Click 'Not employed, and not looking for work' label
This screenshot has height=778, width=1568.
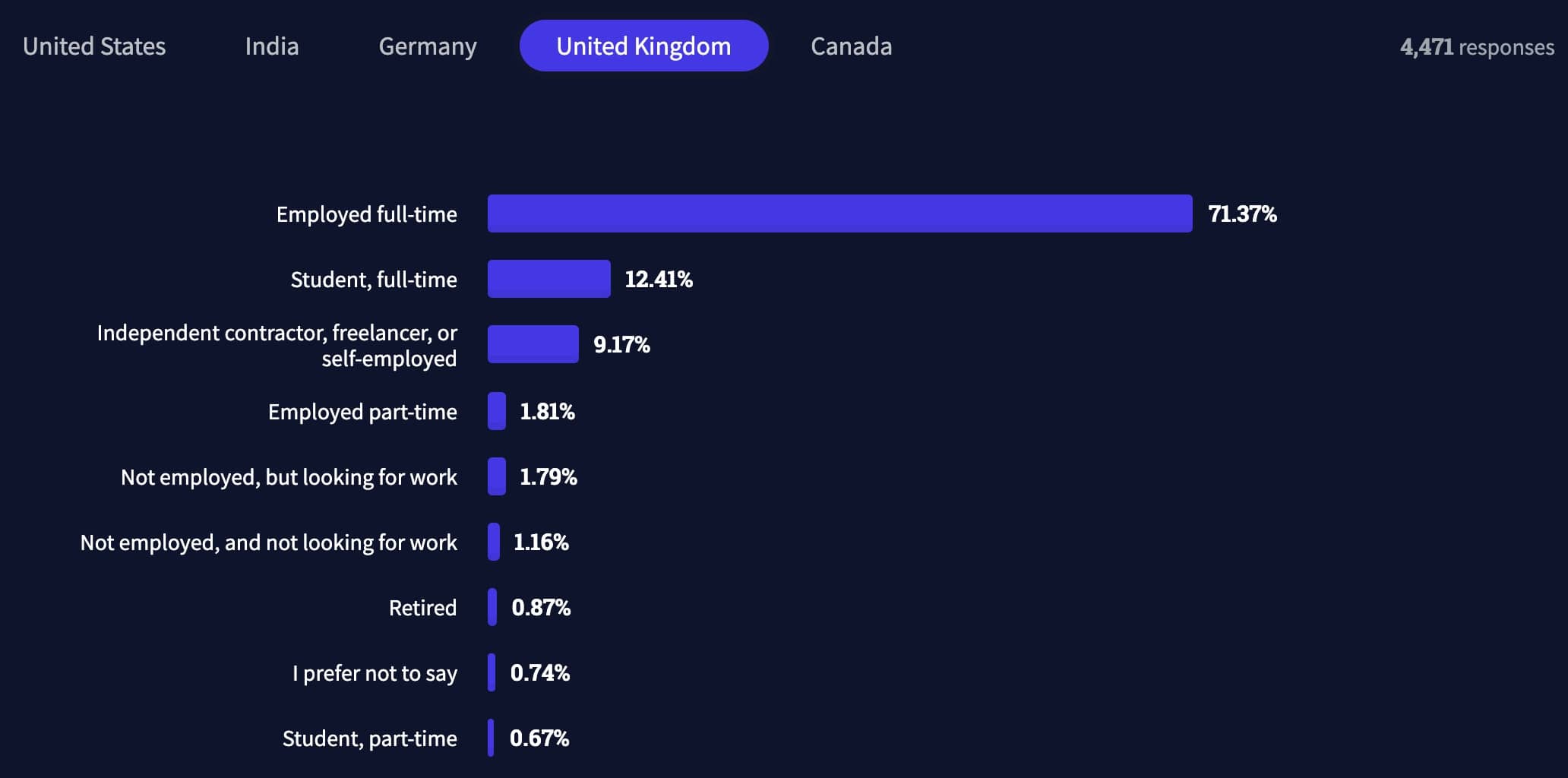point(268,542)
